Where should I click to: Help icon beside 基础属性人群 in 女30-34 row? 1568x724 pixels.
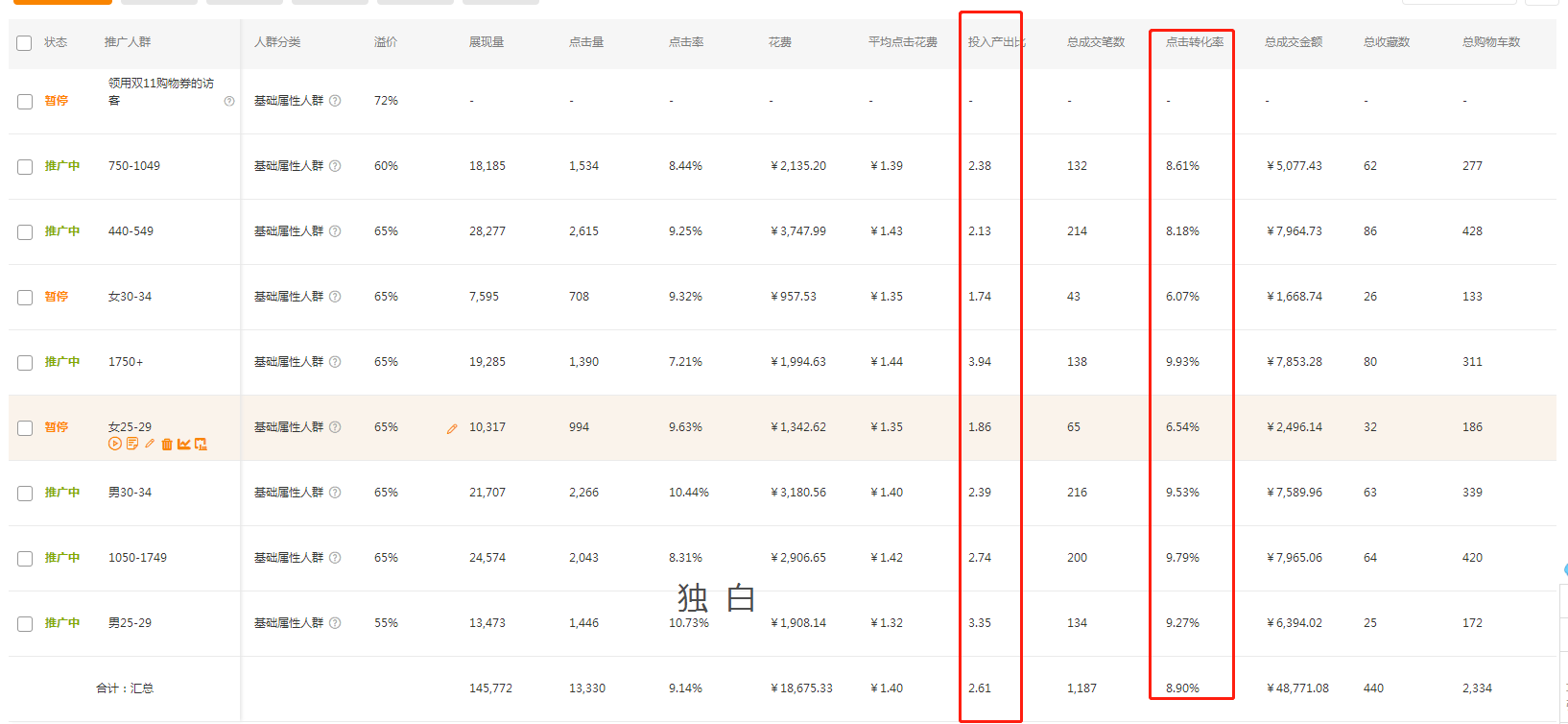tap(335, 297)
